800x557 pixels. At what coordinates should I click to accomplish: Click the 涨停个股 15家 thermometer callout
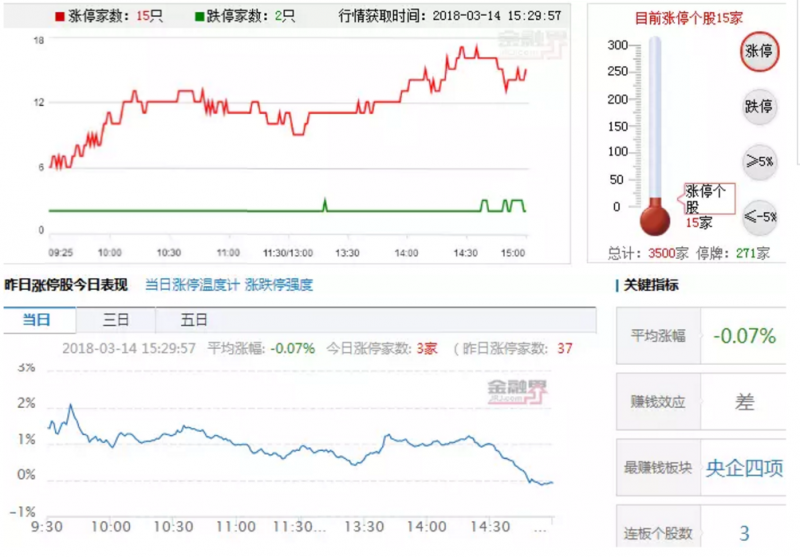(706, 205)
